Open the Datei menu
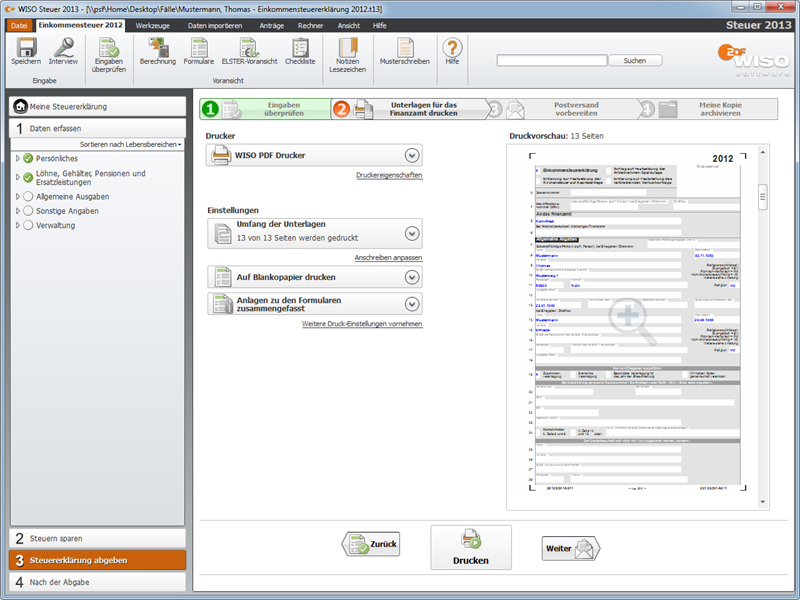This screenshot has width=800, height=600. click(x=19, y=26)
